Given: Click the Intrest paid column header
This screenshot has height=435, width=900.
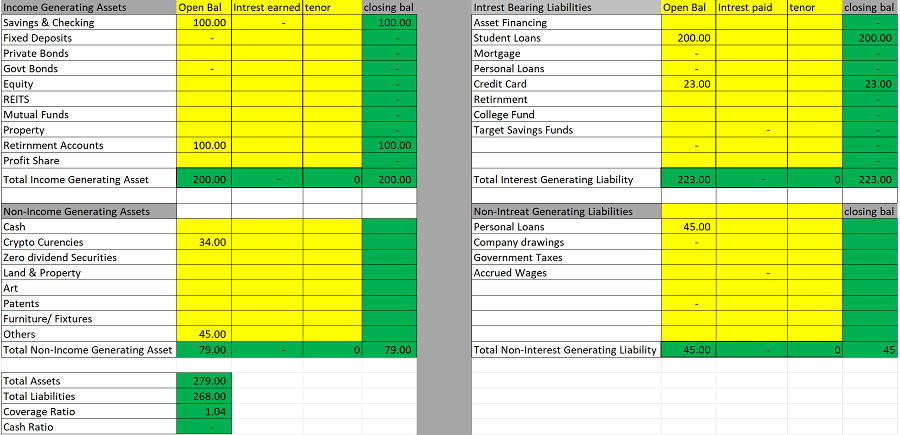Looking at the screenshot, I should [751, 7].
